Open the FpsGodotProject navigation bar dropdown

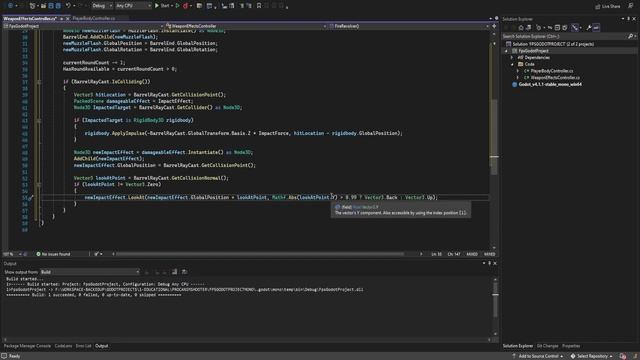pos(83,26)
